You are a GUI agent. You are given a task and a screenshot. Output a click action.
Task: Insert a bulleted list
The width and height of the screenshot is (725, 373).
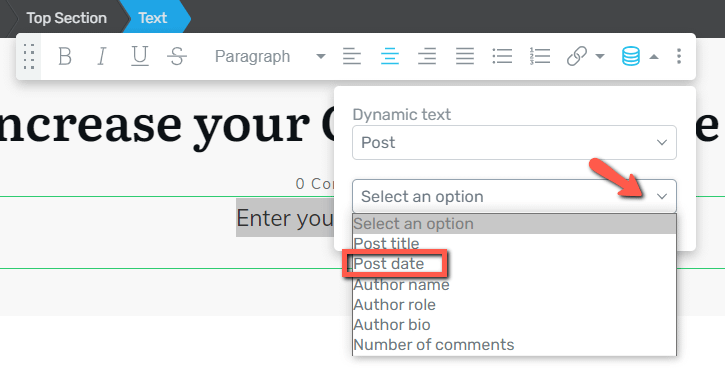pos(502,56)
